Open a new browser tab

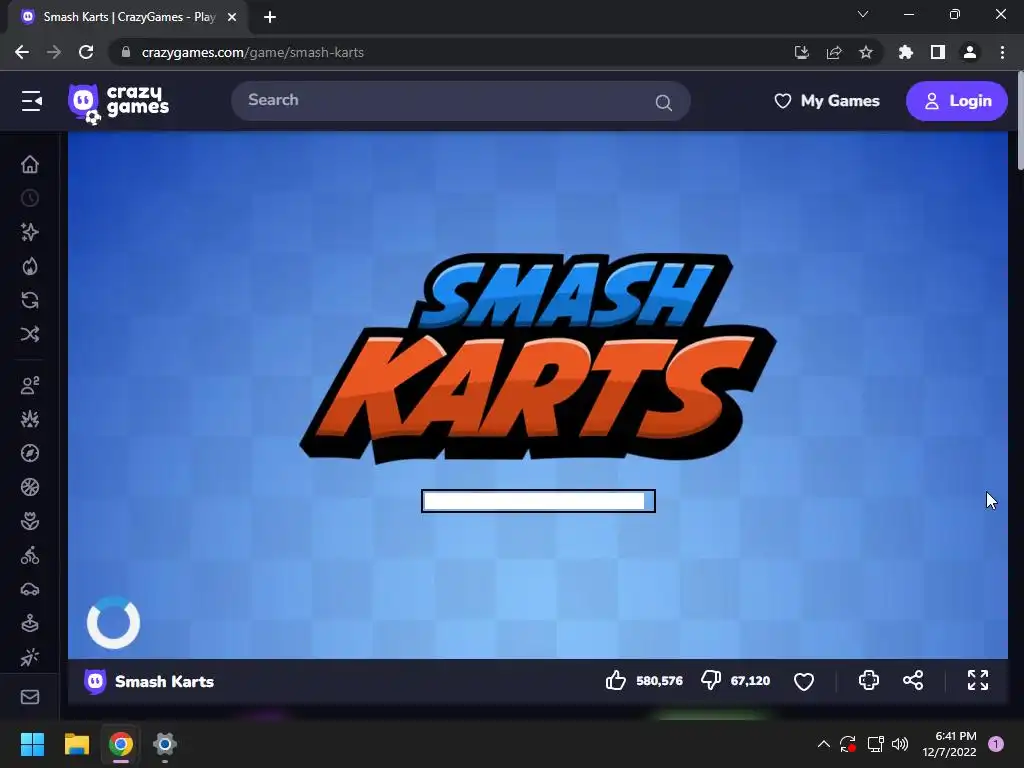(270, 17)
